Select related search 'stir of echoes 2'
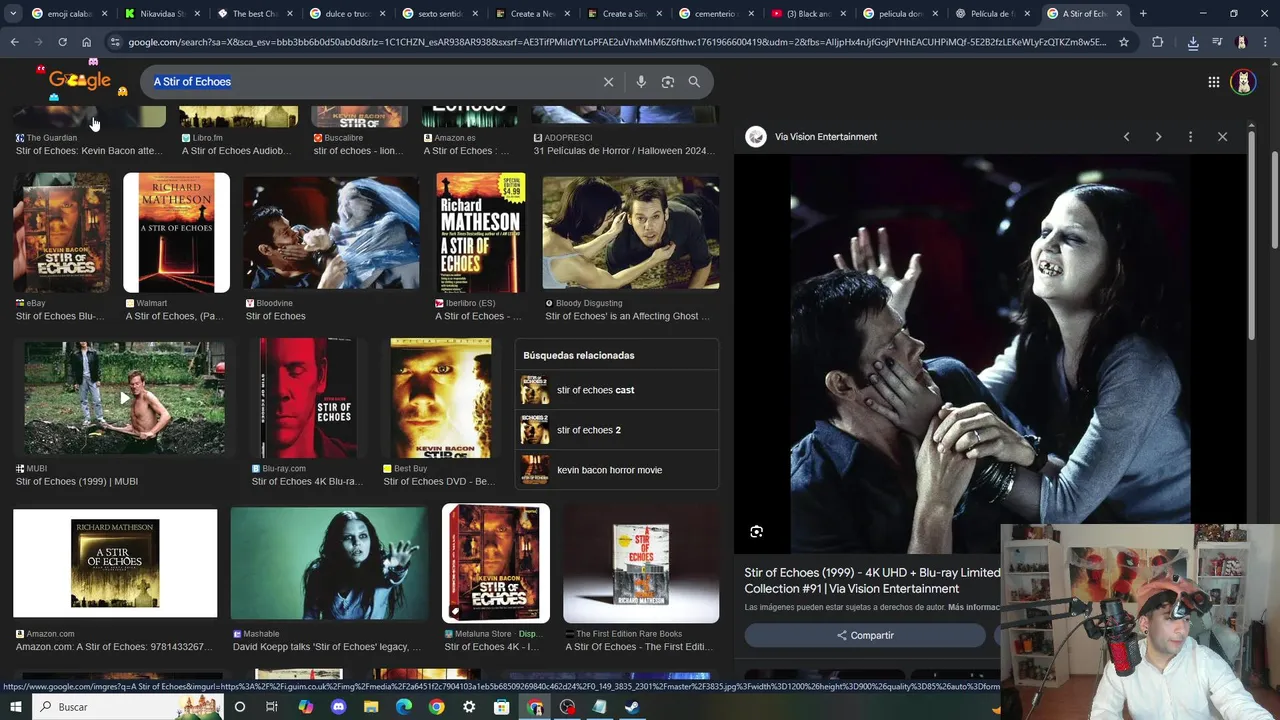This screenshot has height=720, width=1280. click(617, 430)
